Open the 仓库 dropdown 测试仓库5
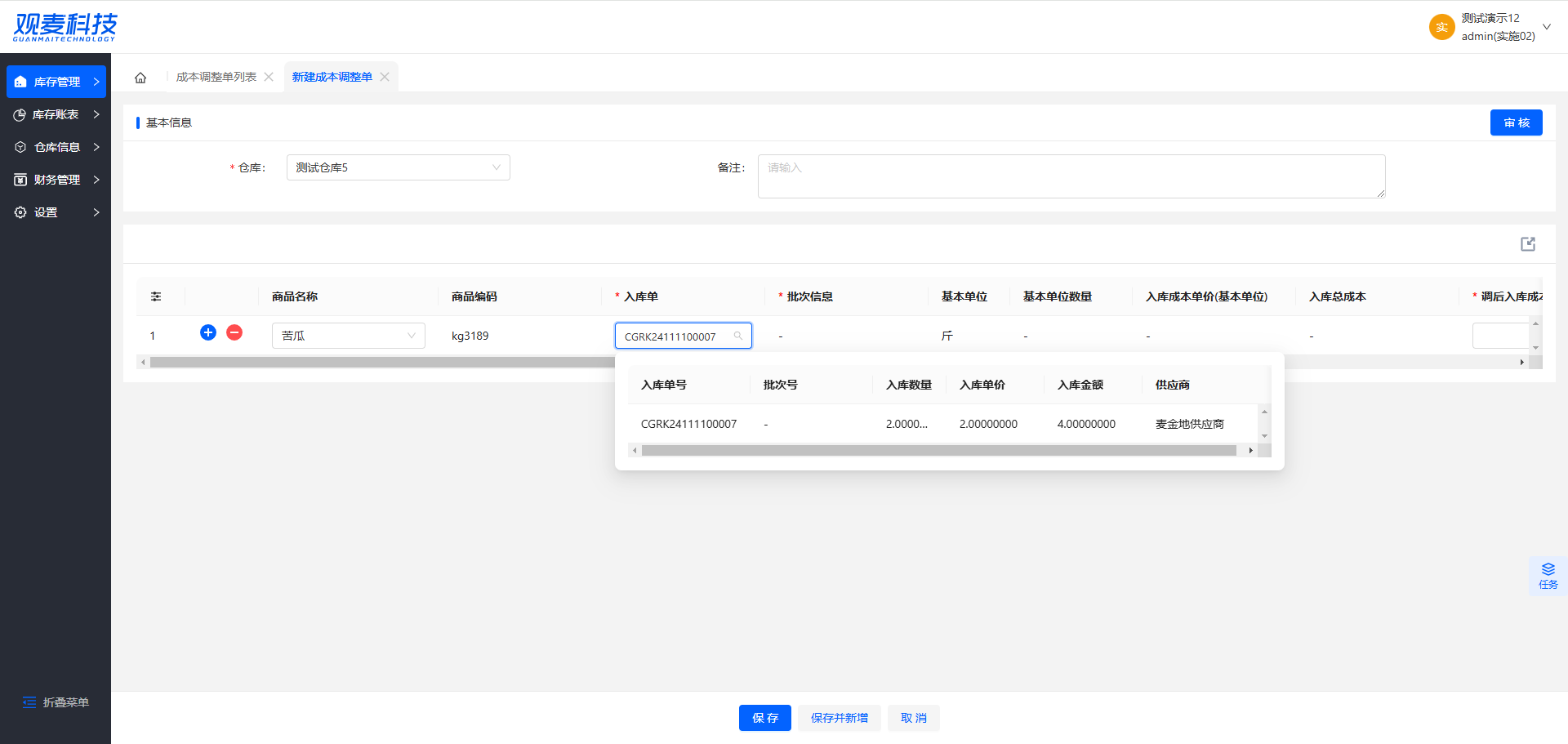The image size is (1568, 744). (x=398, y=167)
